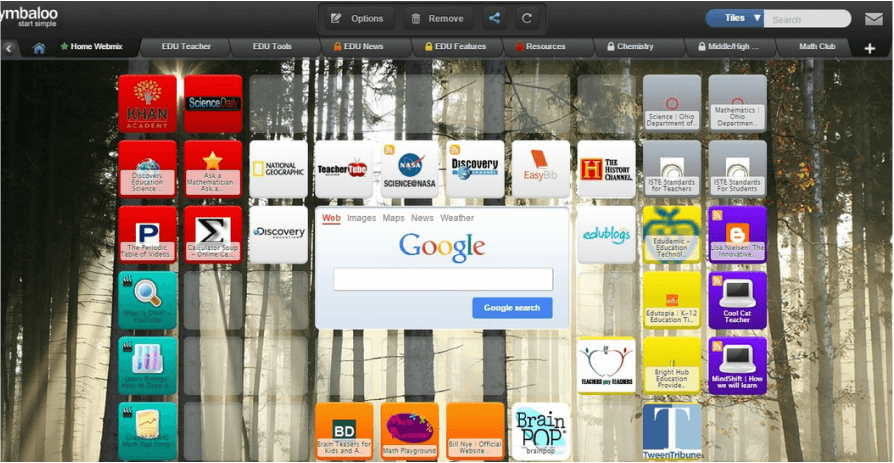Viewport: 894px width, 463px height.
Task: Open the EasyBib tile
Action: (x=541, y=169)
